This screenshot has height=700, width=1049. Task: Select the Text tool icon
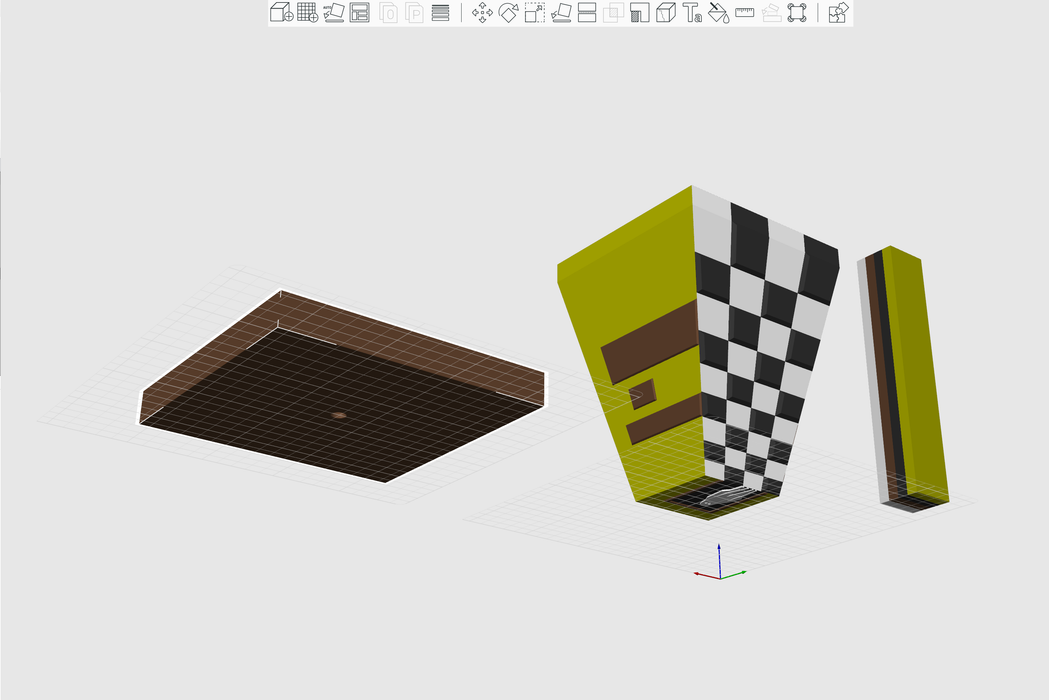click(x=692, y=13)
